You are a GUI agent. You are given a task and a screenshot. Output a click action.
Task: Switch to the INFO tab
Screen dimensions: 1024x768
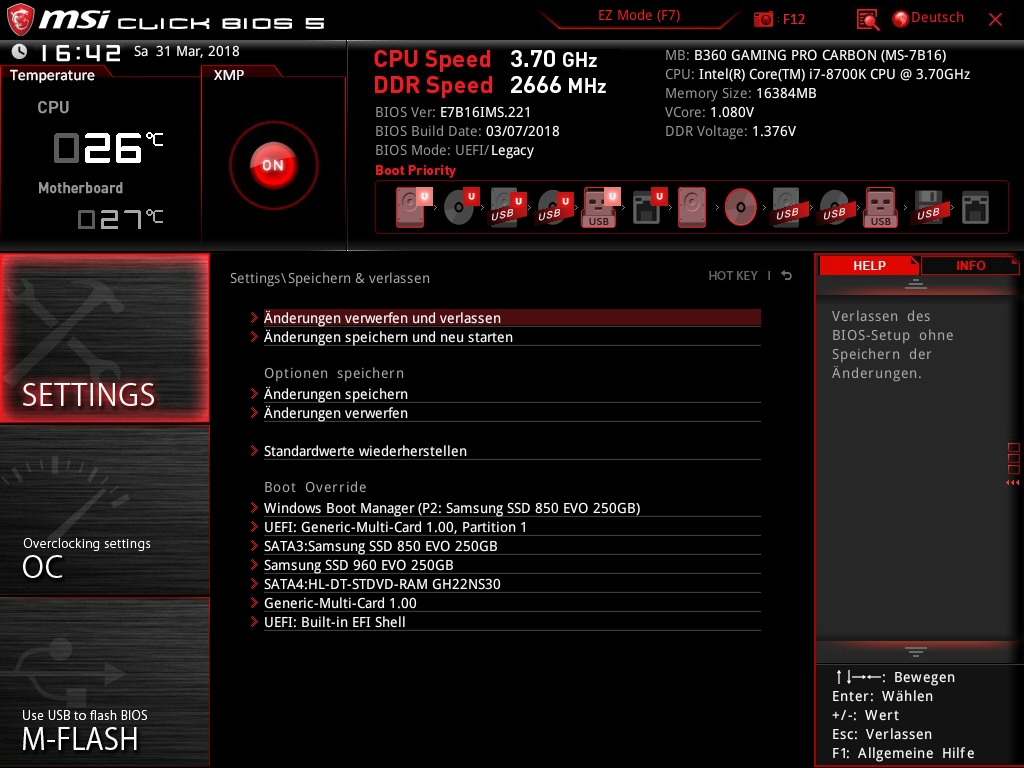coord(970,265)
